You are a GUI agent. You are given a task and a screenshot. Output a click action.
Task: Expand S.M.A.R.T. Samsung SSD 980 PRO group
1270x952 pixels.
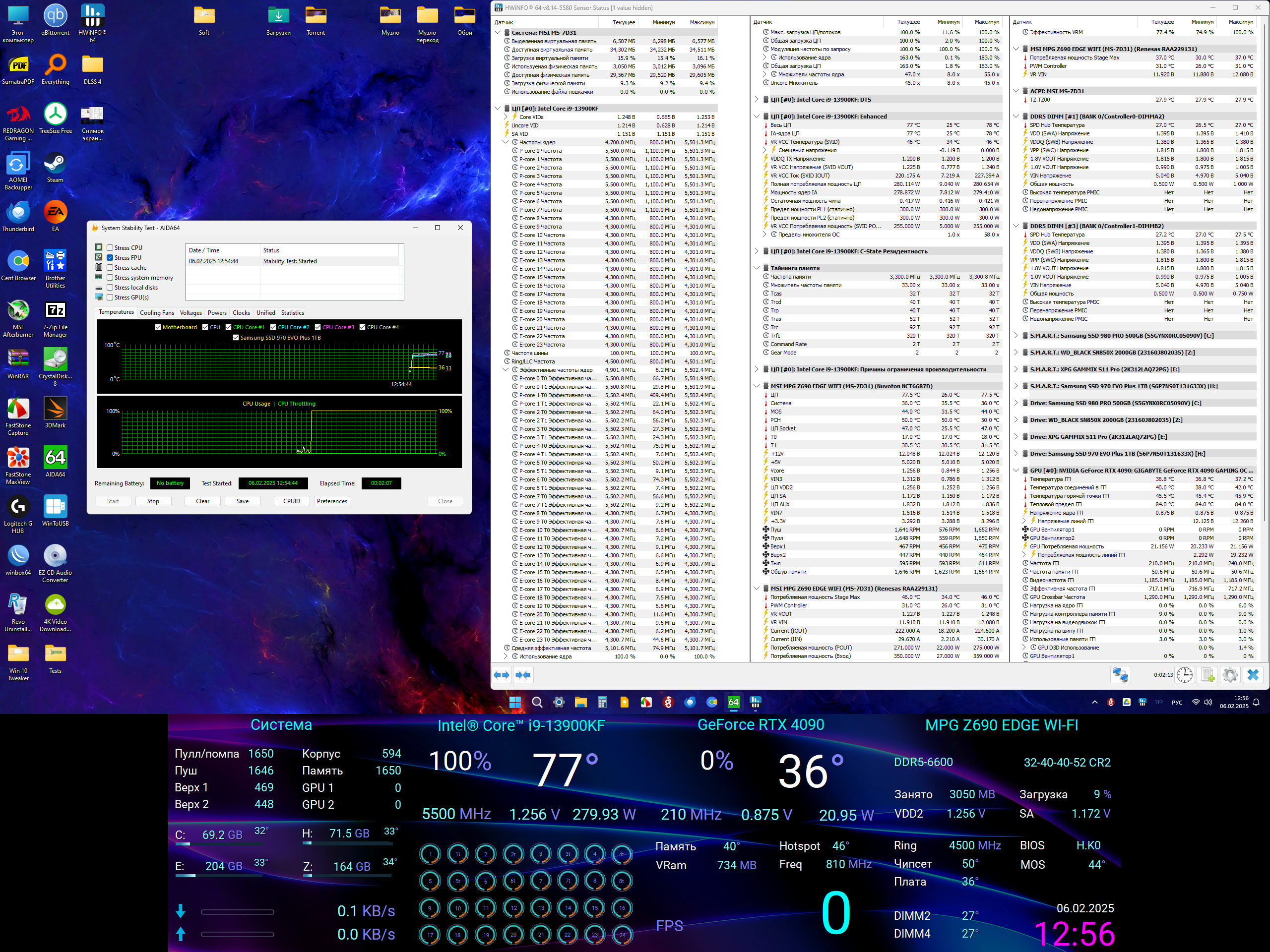(1016, 336)
